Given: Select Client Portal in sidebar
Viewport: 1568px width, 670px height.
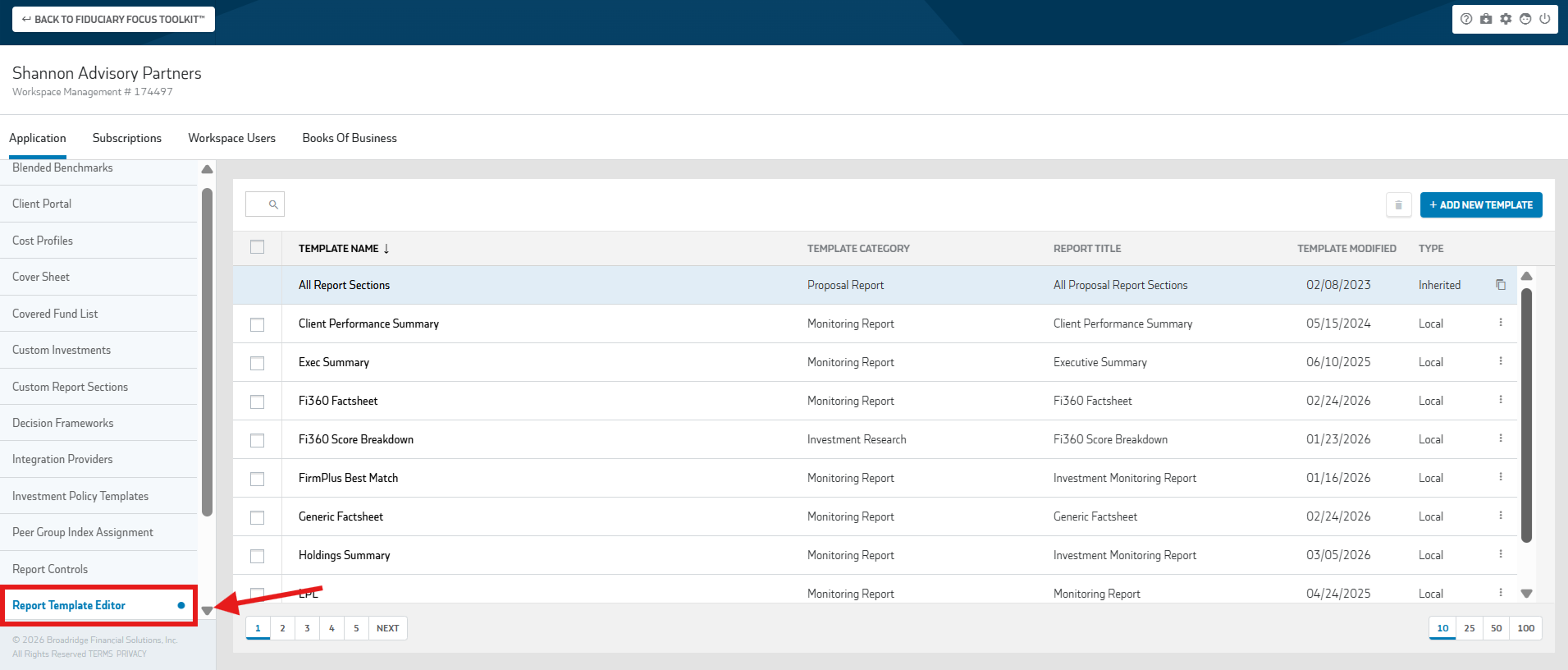Looking at the screenshot, I should pos(98,204).
